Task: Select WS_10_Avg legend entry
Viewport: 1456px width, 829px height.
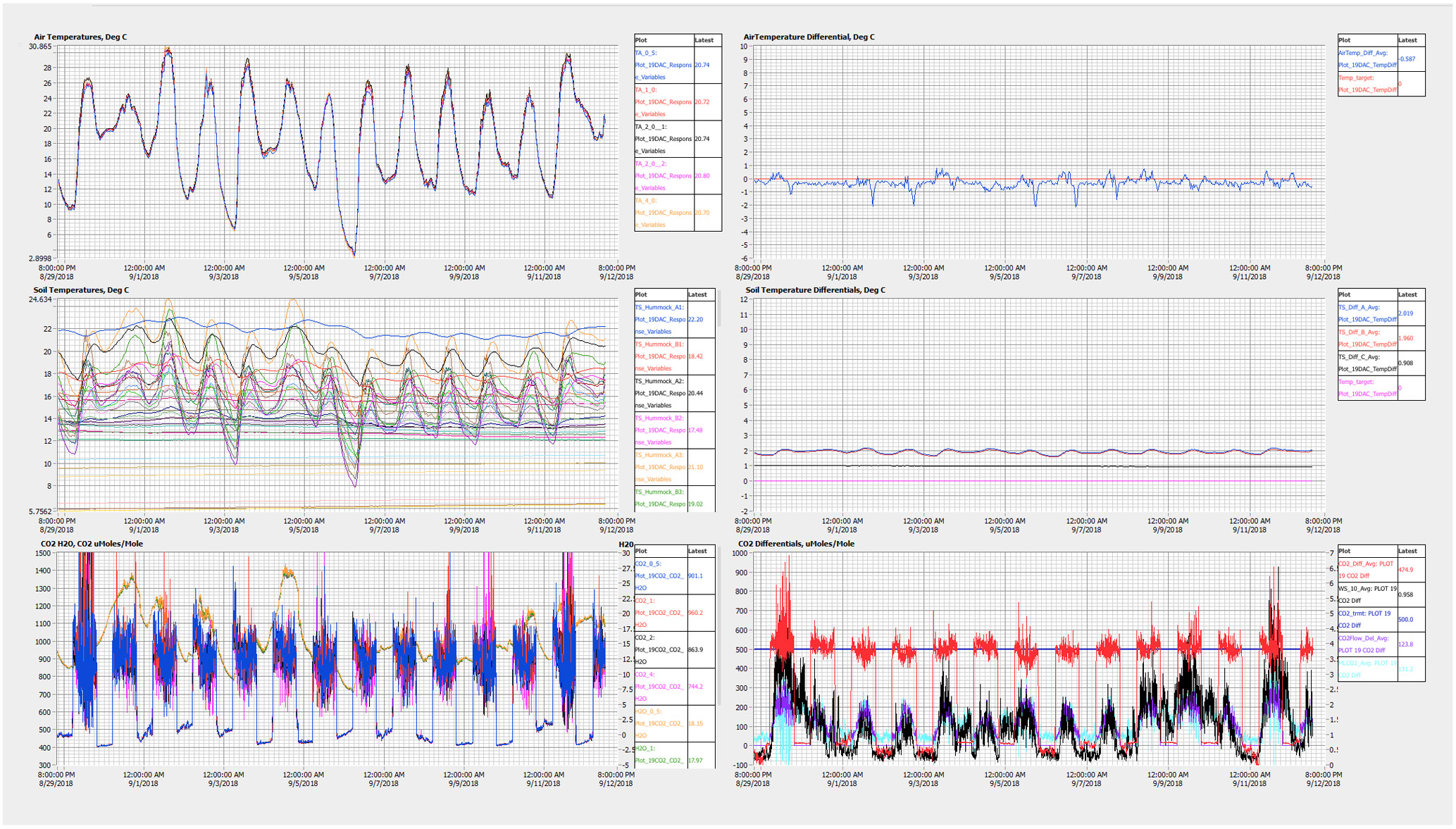Action: tap(1367, 594)
